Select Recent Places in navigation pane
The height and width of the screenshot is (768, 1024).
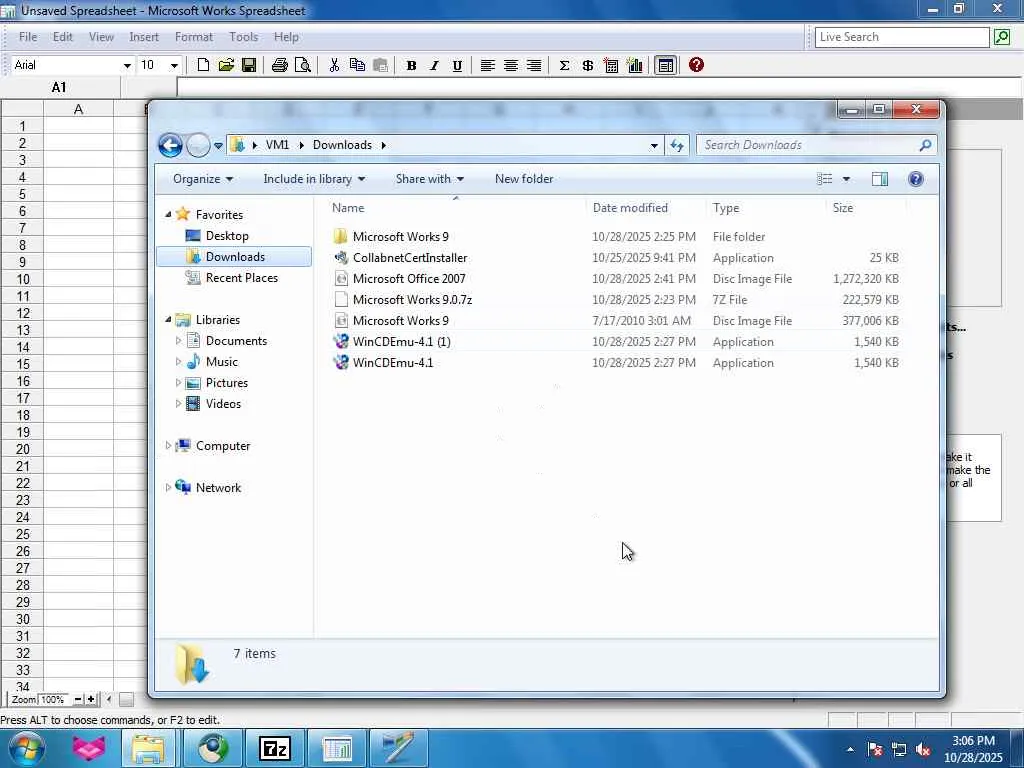pos(241,278)
